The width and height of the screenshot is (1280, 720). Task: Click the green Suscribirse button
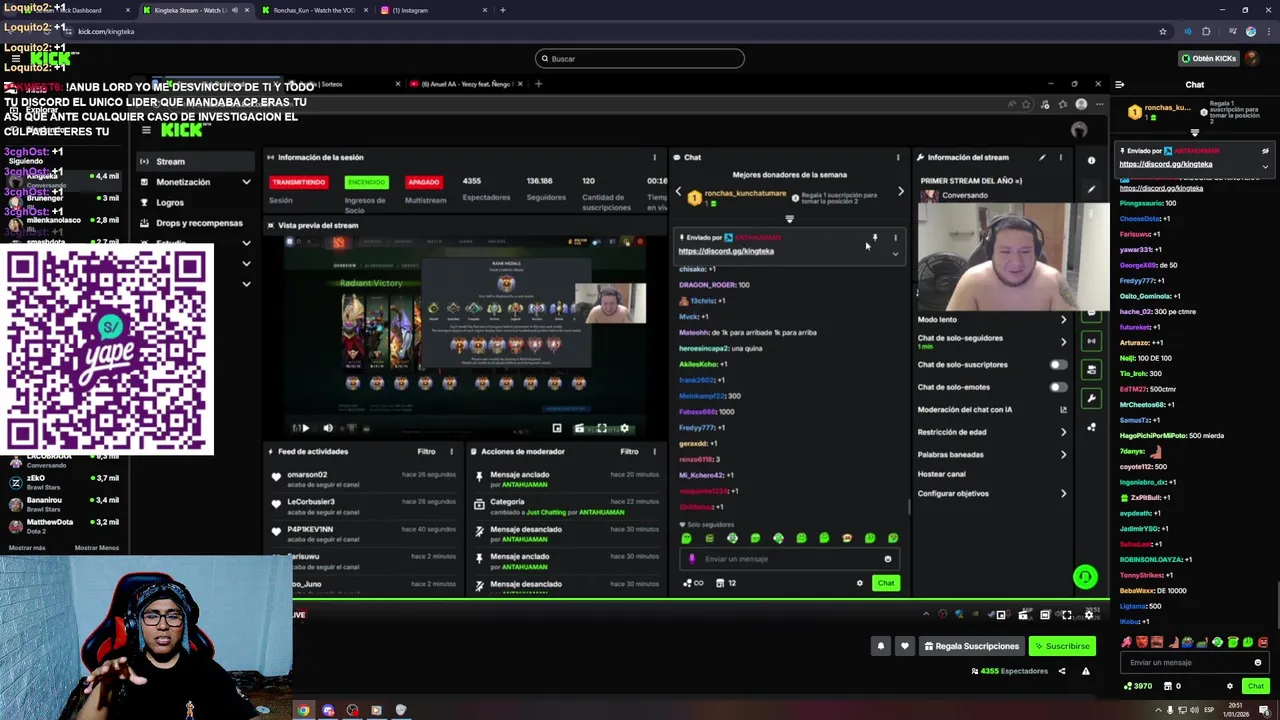(x=1062, y=646)
